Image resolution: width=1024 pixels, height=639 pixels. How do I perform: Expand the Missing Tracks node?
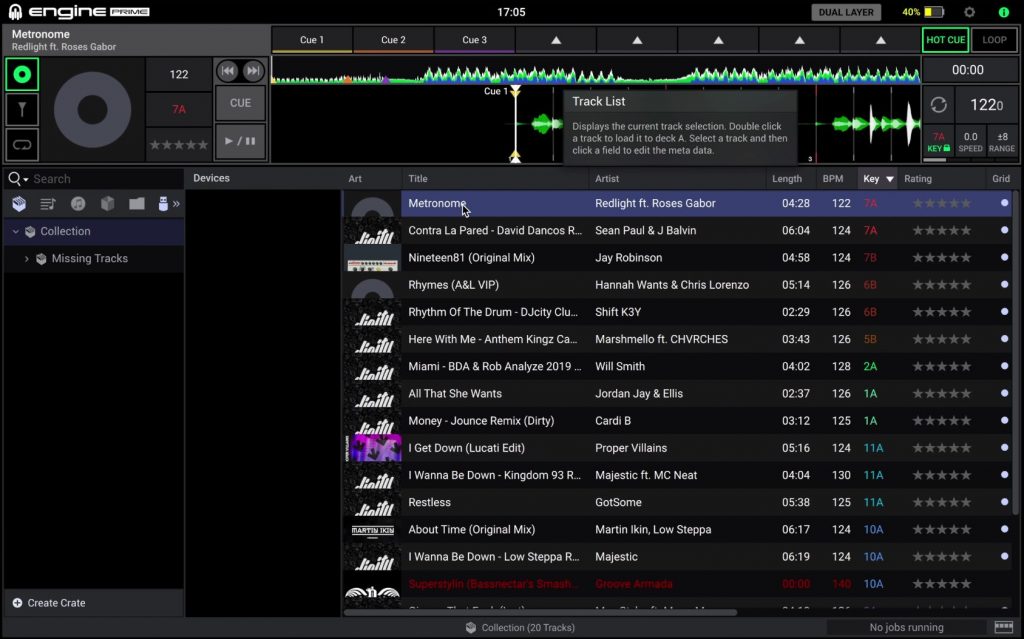(x=27, y=259)
